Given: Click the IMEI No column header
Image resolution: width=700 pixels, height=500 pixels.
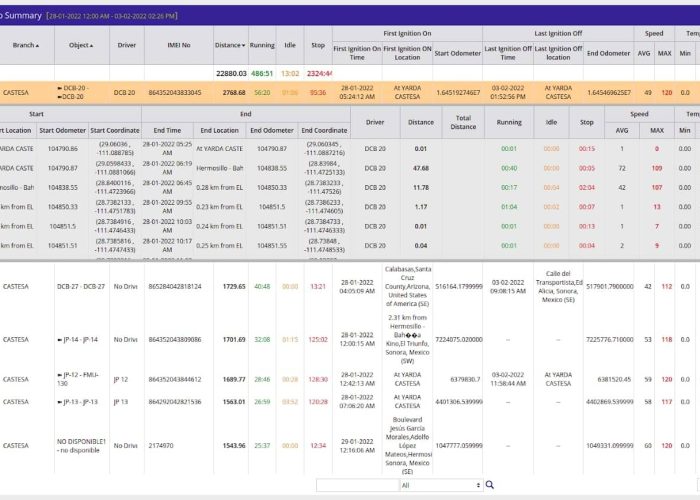Looking at the screenshot, I should pyautogui.click(x=176, y=45).
